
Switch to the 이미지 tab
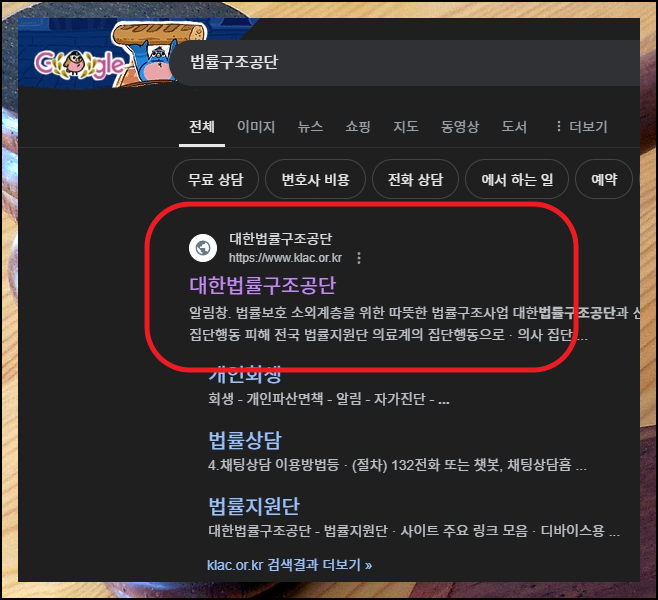(256, 126)
